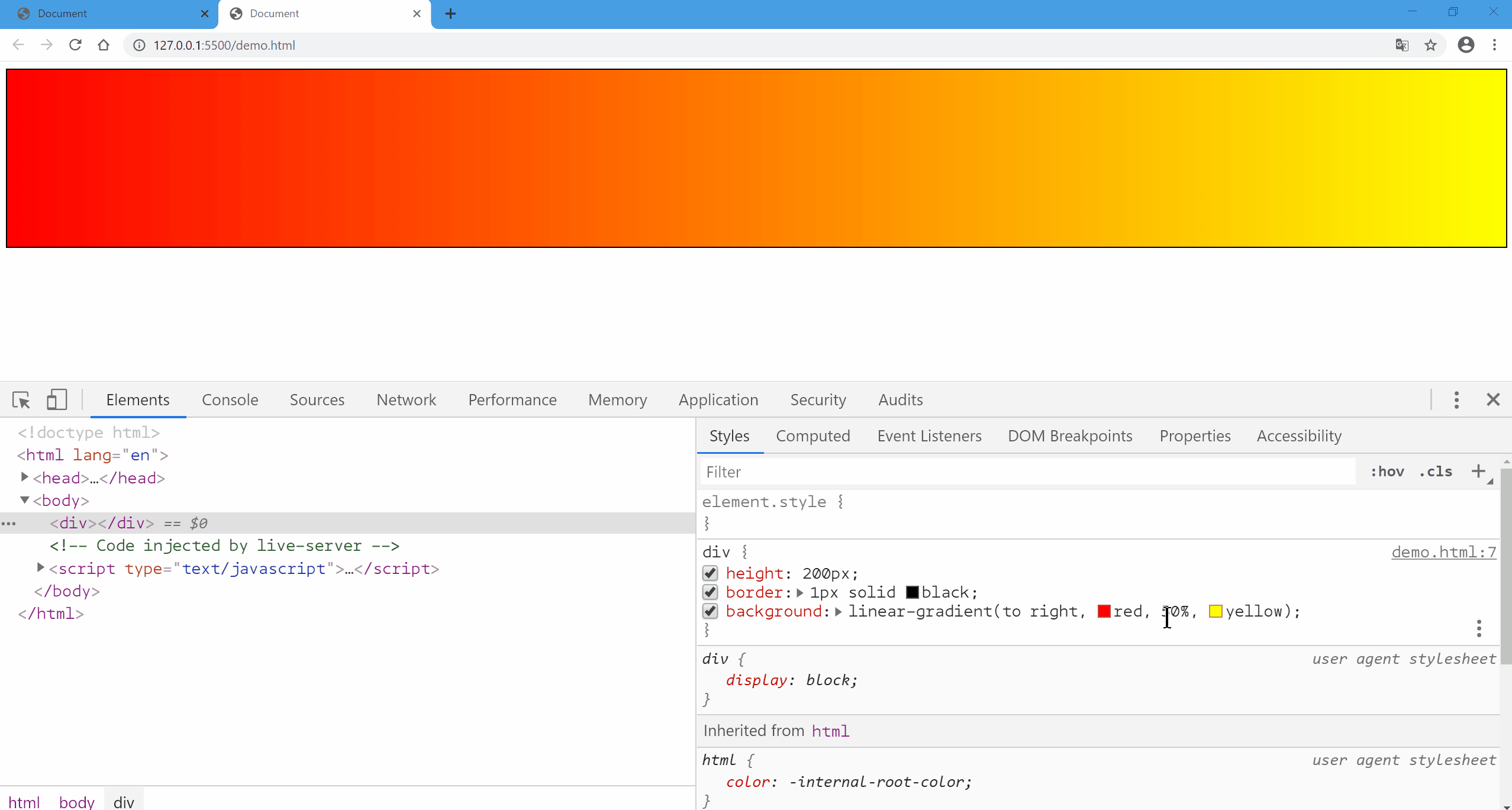Viewport: 1512px width, 810px height.
Task: Close the first Document tab
Action: tap(205, 14)
